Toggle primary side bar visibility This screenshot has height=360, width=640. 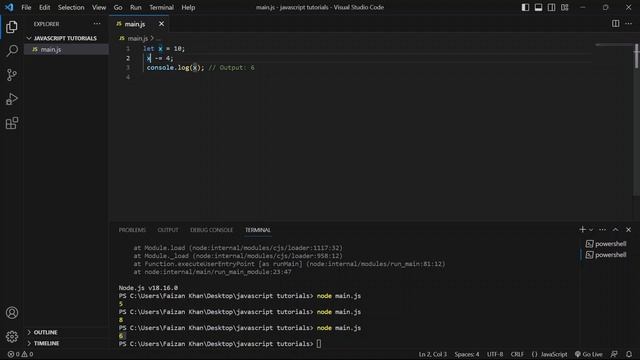(x=525, y=7)
